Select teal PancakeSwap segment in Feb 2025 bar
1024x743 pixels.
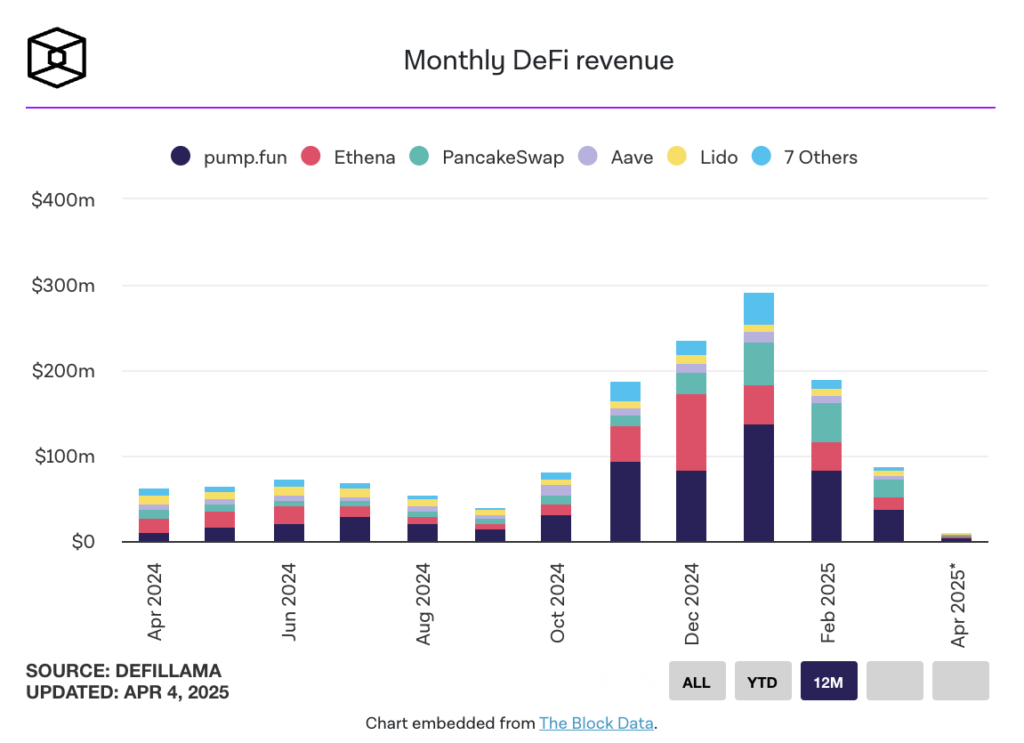coord(826,423)
